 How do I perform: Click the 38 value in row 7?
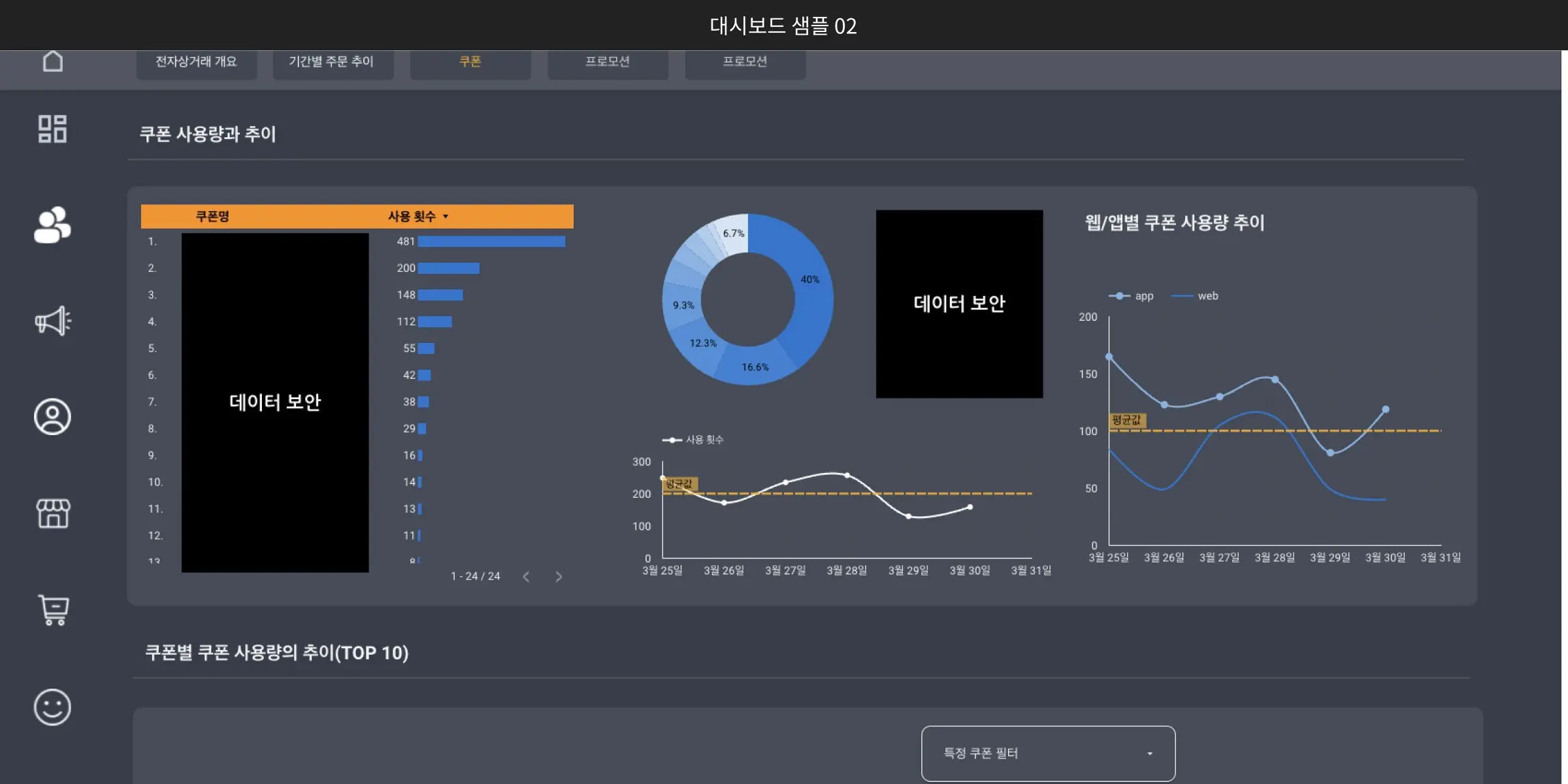410,402
